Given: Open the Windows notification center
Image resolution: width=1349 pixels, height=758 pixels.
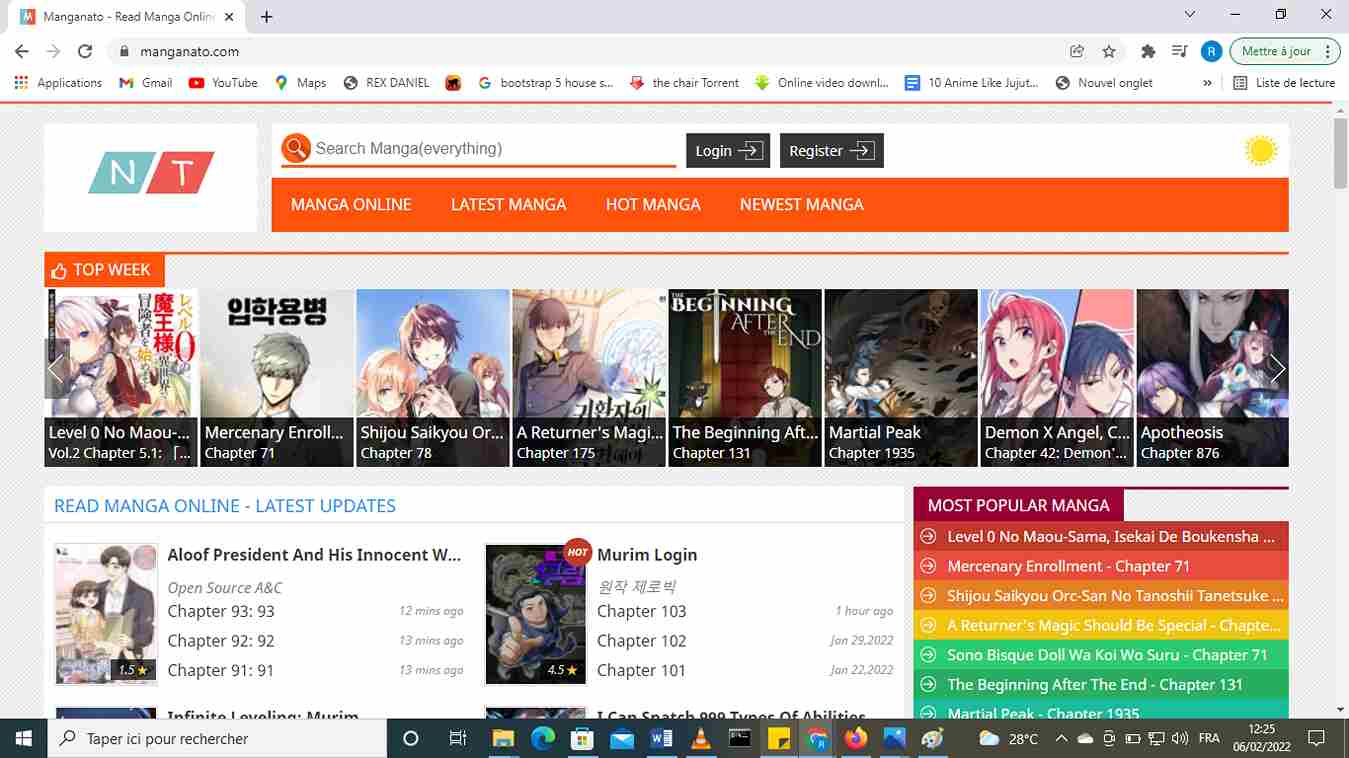Looking at the screenshot, I should click(1317, 739).
